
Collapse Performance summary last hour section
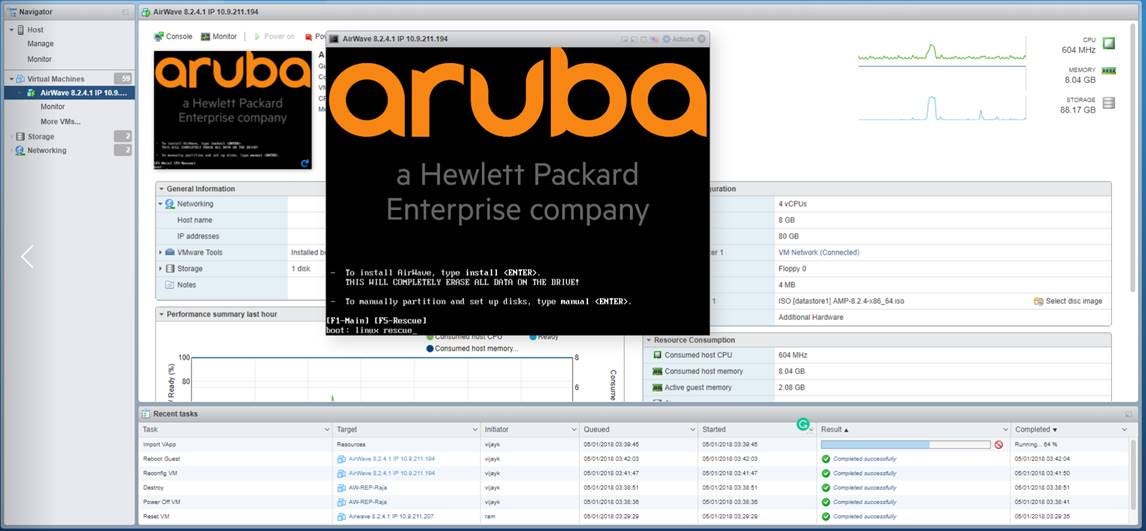pyautogui.click(x=162, y=315)
